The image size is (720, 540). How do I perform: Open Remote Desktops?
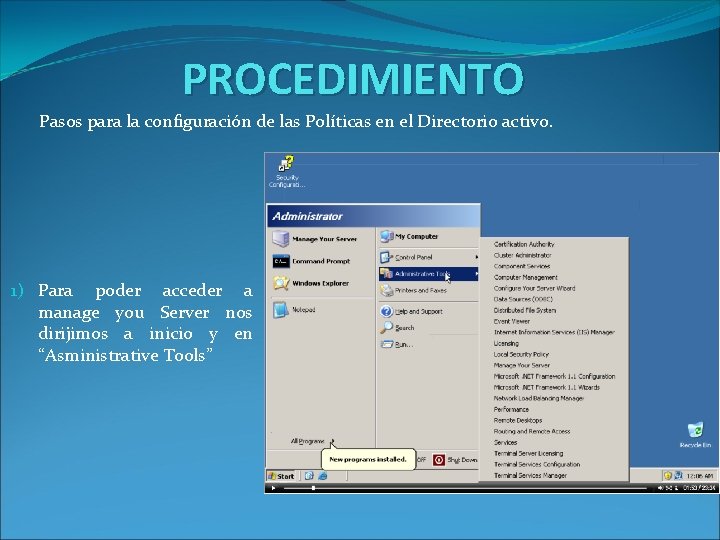tap(518, 421)
